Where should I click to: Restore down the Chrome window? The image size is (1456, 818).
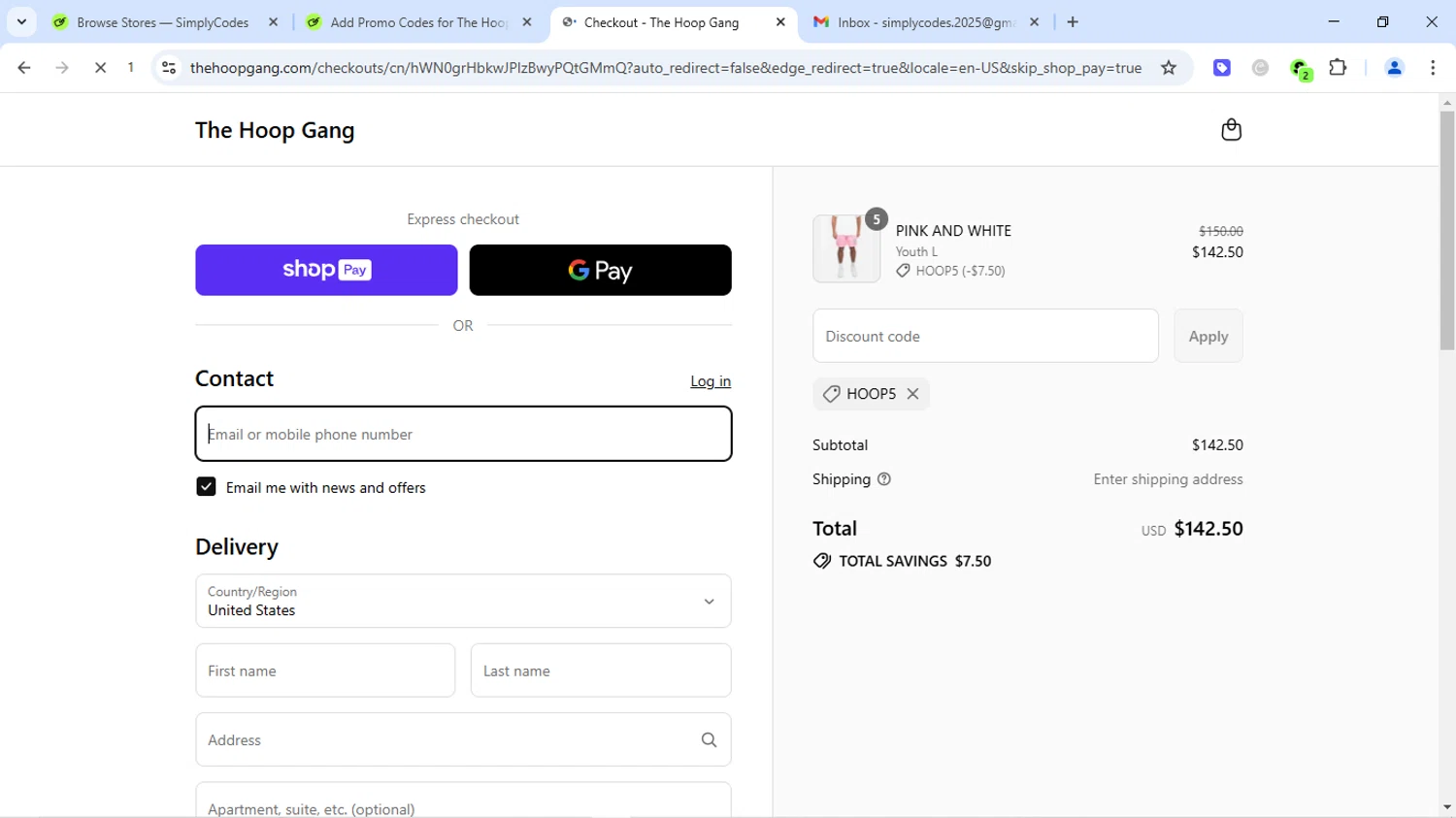pyautogui.click(x=1382, y=21)
